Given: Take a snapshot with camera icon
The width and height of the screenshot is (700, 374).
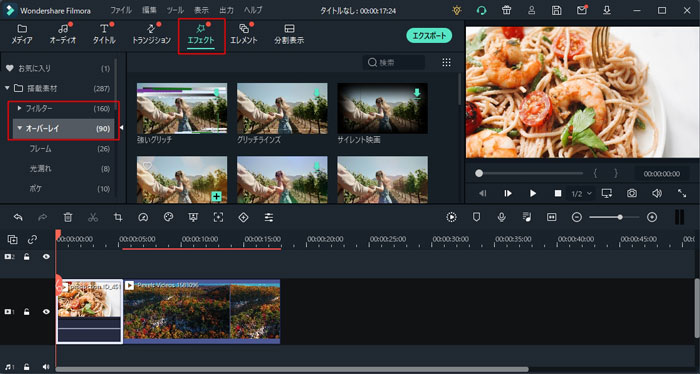Looking at the screenshot, I should [631, 193].
